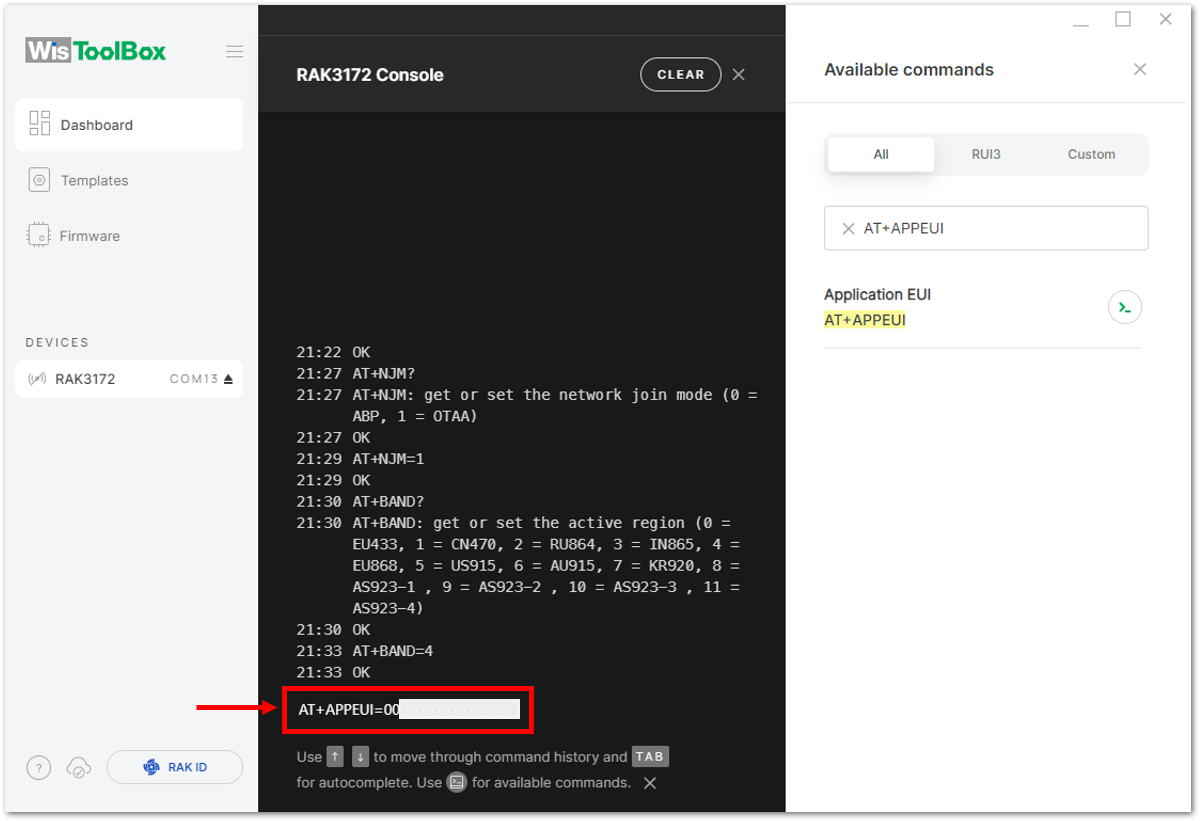The image size is (1200, 821).
Task: Open available commands via hint icon
Action: [x=457, y=782]
